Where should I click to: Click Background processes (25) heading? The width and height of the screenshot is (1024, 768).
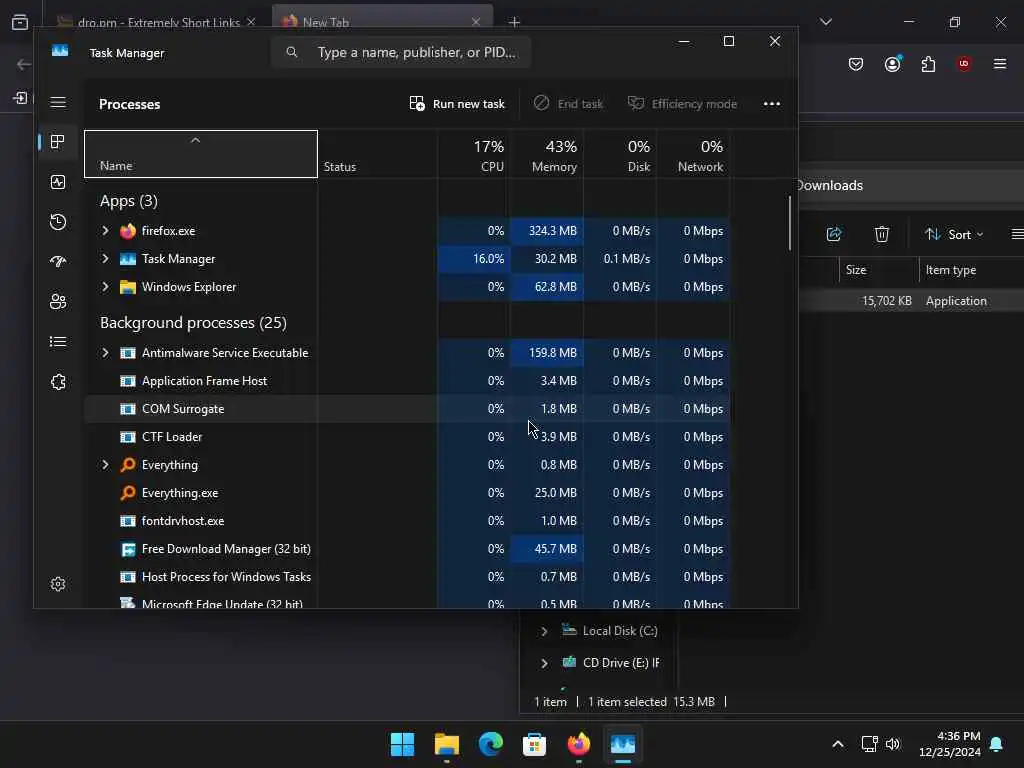(x=193, y=323)
